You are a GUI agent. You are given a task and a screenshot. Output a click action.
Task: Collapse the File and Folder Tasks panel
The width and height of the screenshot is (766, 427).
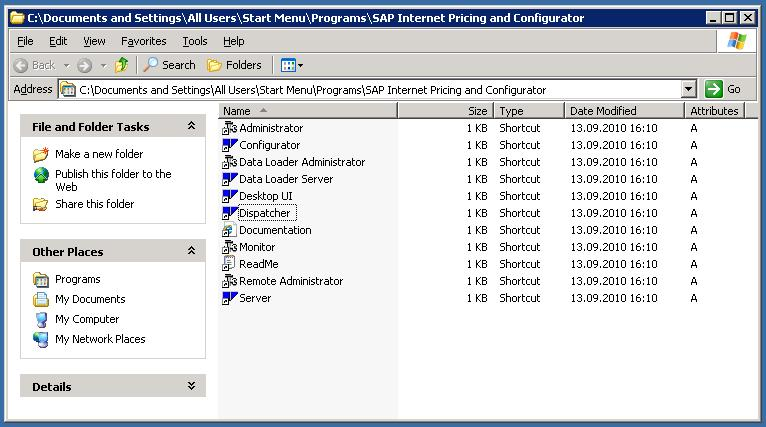[192, 126]
